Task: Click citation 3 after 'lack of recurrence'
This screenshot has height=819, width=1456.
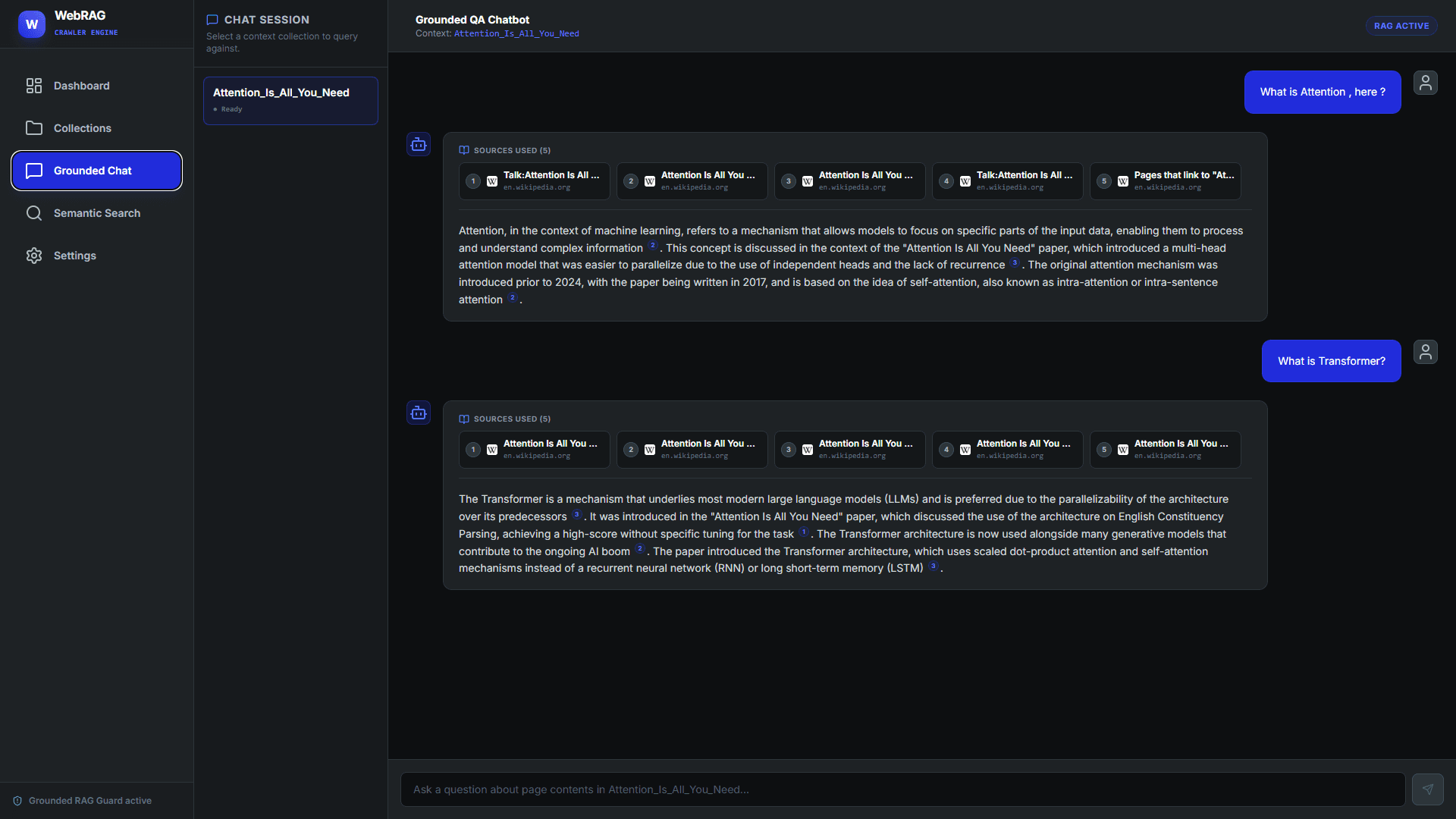Action: coord(1015,263)
